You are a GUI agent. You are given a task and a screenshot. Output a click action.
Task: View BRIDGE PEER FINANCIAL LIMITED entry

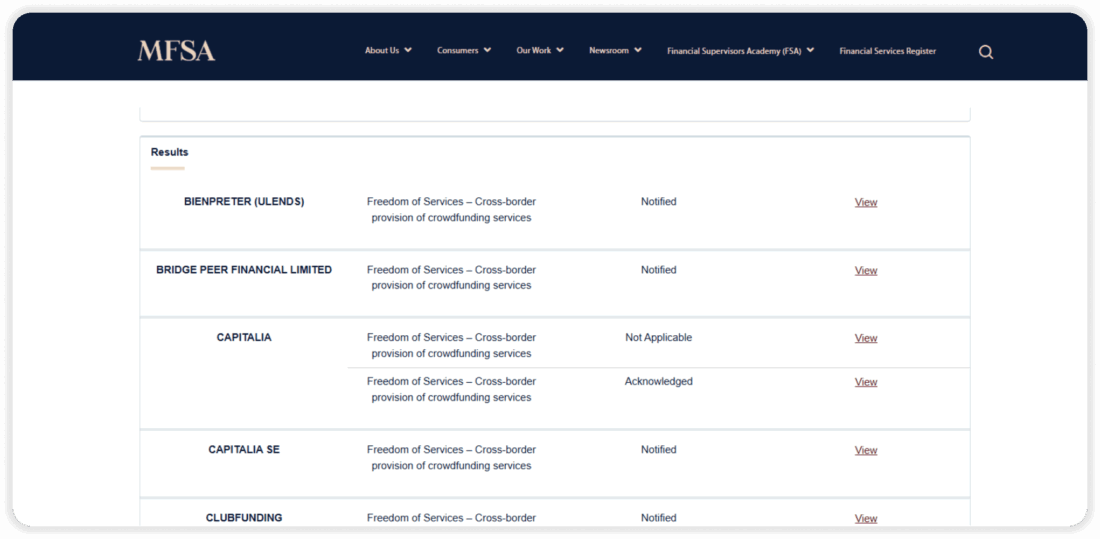tap(866, 270)
